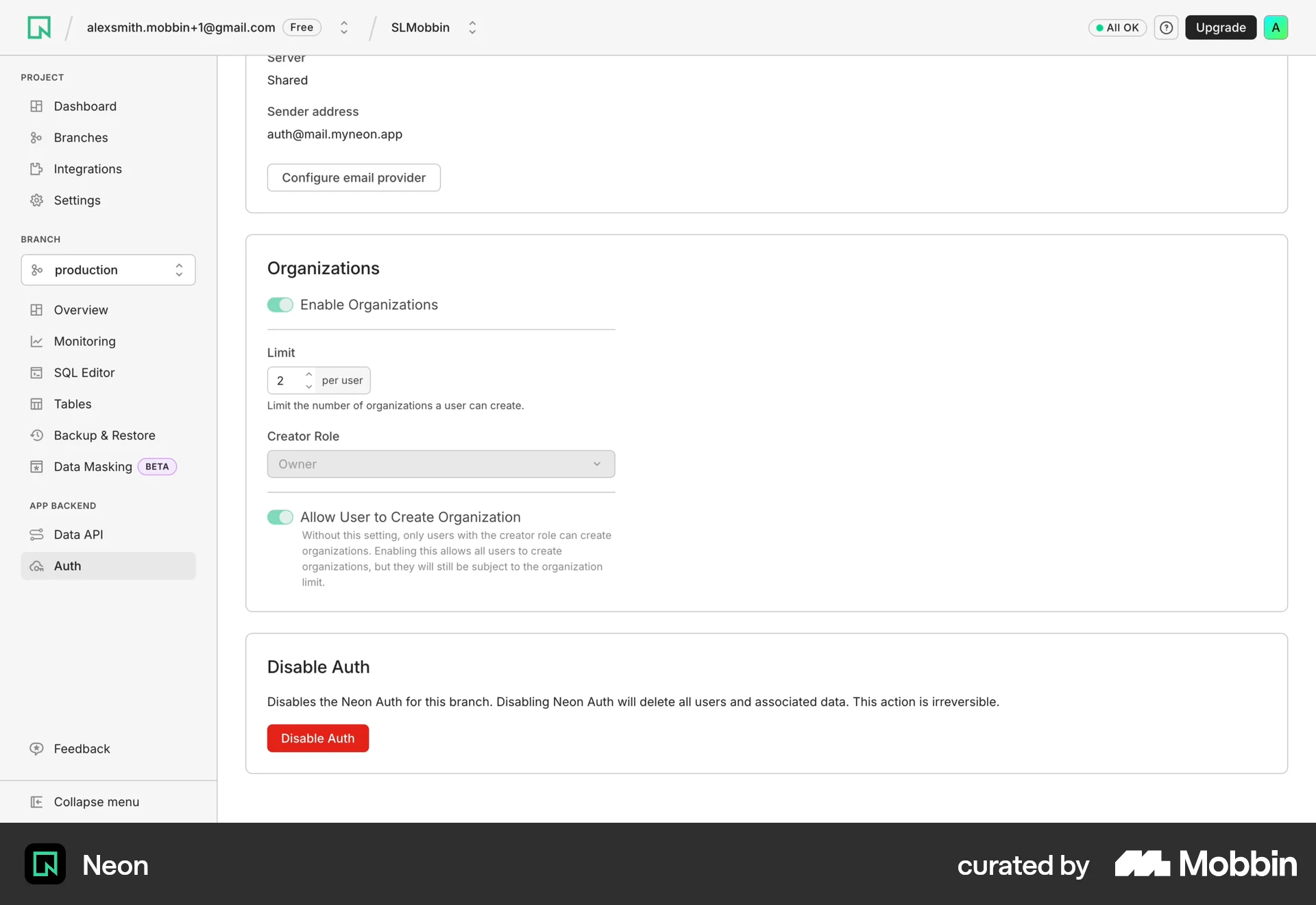Expand the SLMobbin project switcher chevrons

click(472, 27)
